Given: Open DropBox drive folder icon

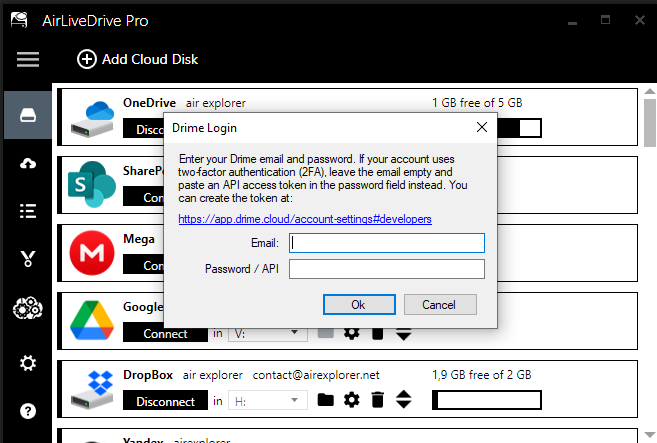Looking at the screenshot, I should pos(326,400).
